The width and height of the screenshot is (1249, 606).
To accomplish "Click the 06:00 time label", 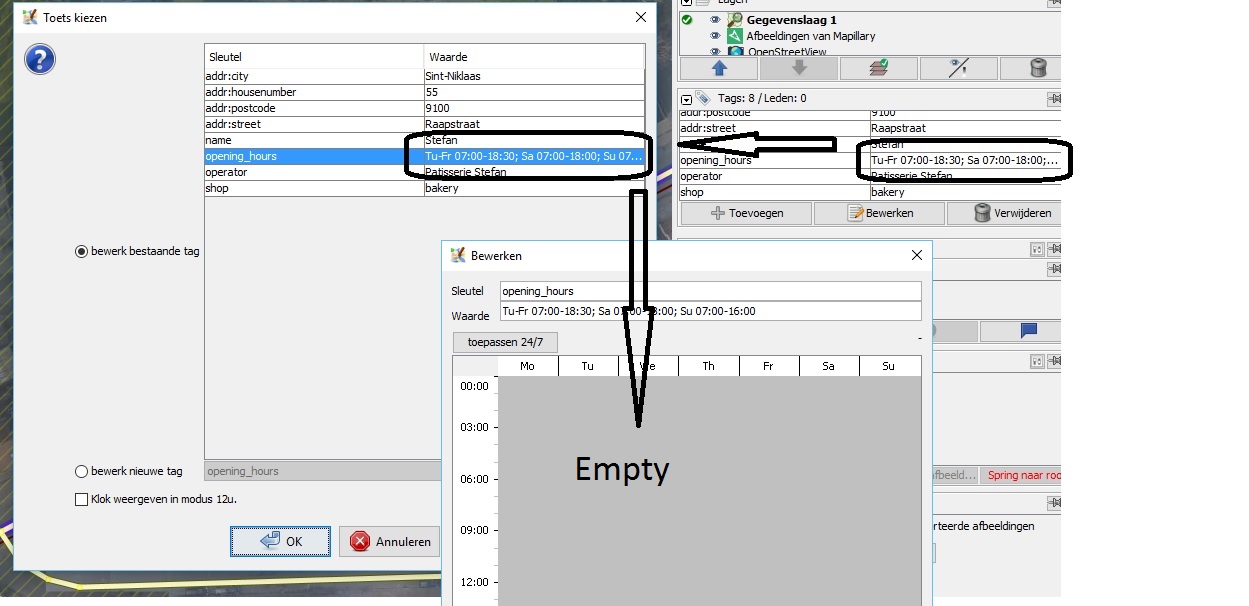I will coord(474,479).
